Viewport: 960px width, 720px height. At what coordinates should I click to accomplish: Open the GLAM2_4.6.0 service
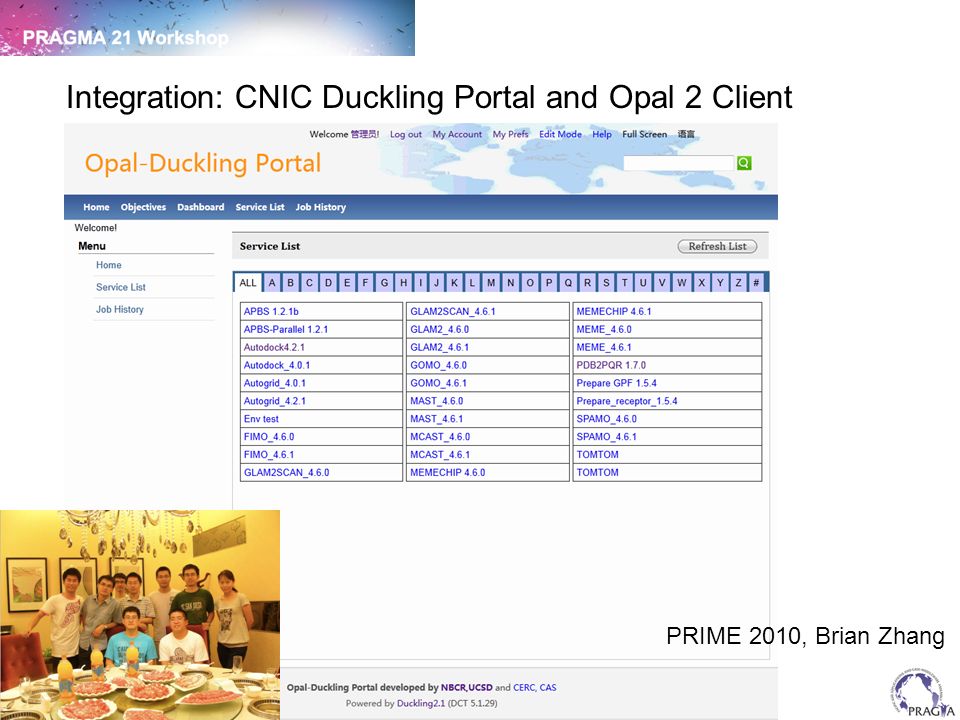440,329
